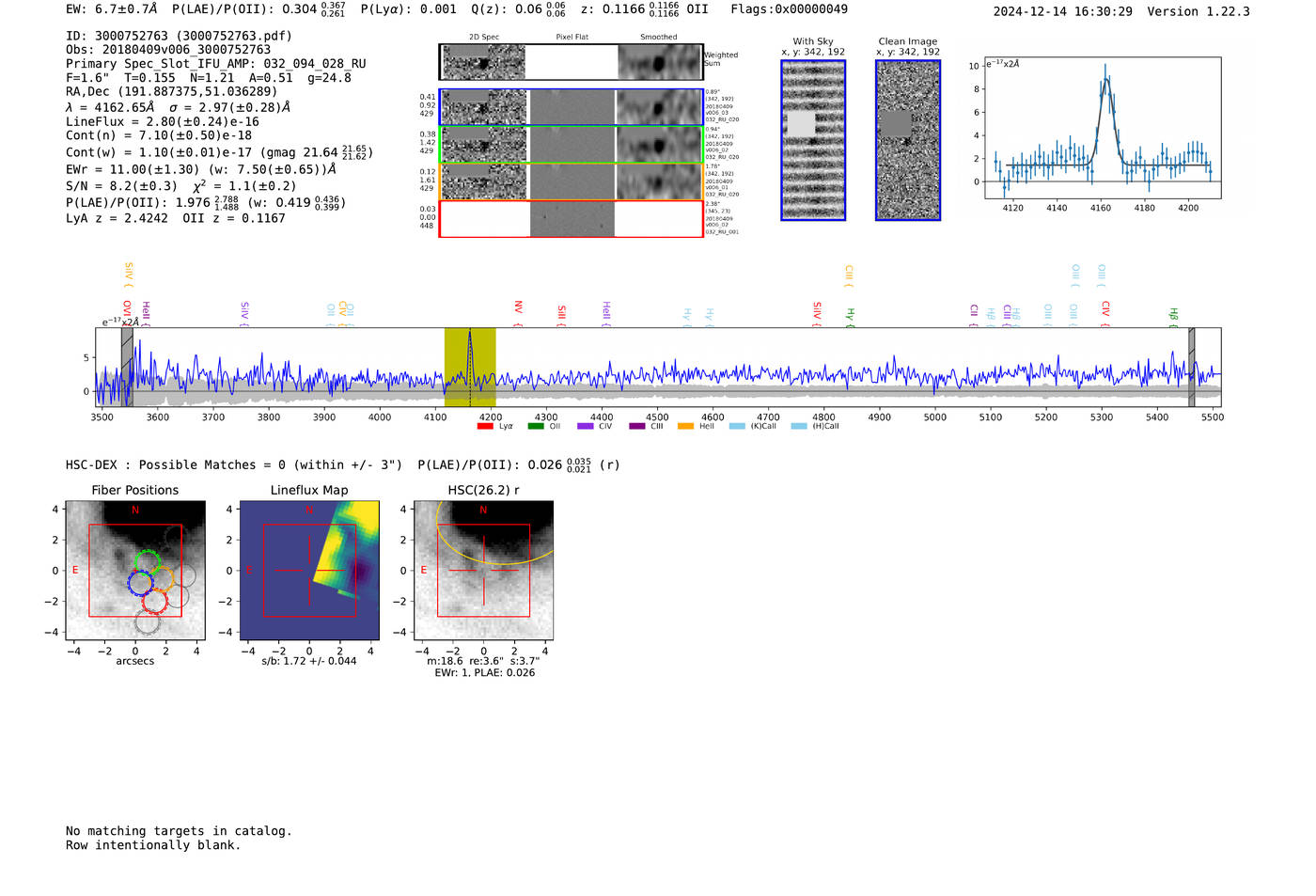Click the 'Primary Spec_Slot_IFU_AMP: 032_094_028_RU' line

[x=216, y=64]
